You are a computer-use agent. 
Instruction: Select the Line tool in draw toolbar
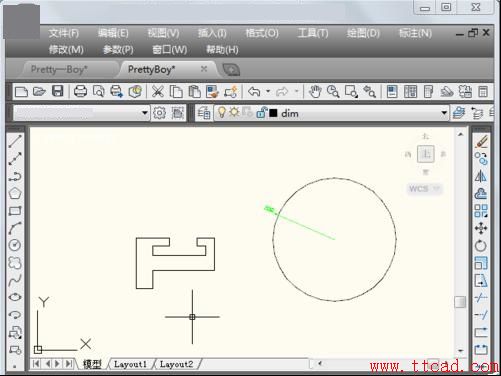click(x=15, y=141)
